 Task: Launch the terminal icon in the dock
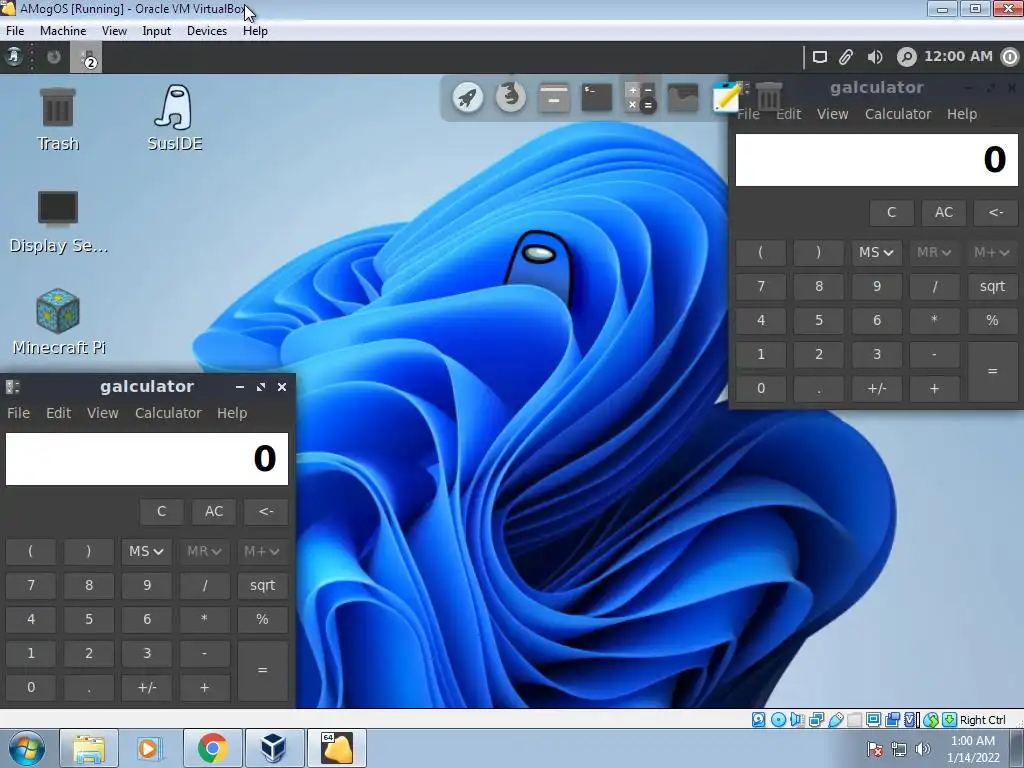click(597, 97)
